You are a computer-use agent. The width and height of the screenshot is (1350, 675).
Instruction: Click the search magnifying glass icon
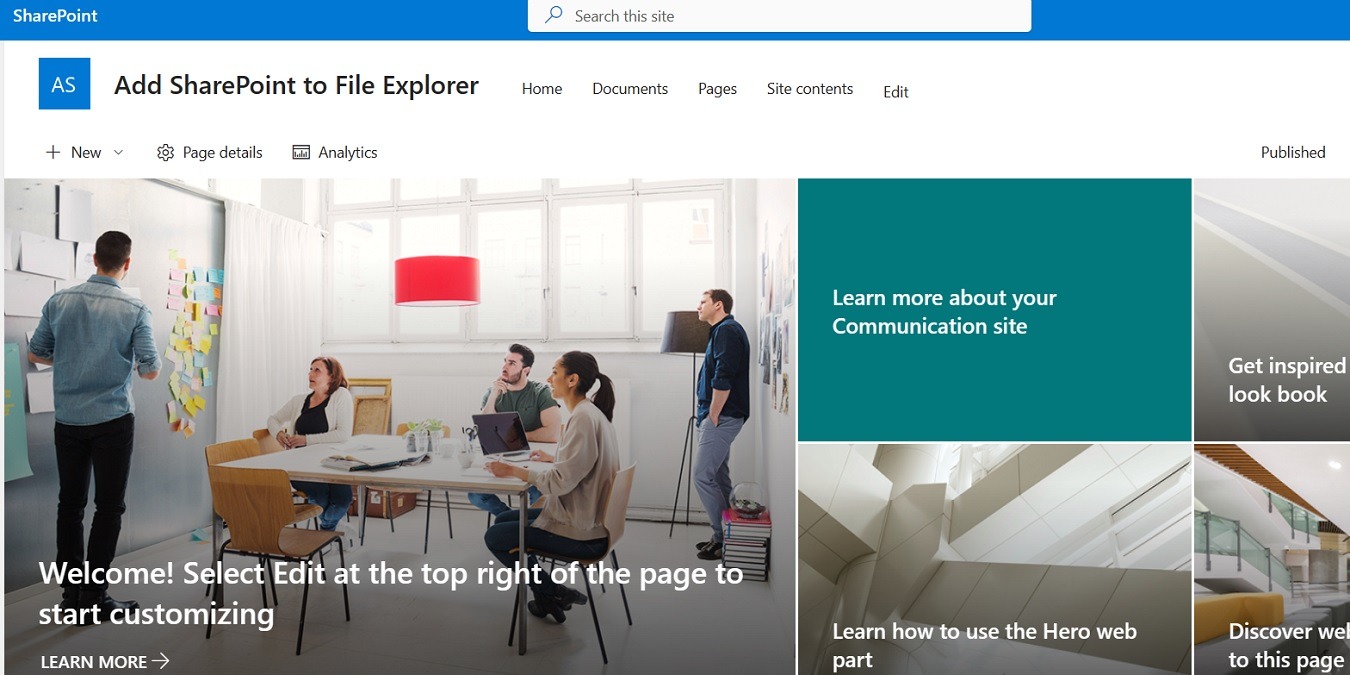[x=553, y=16]
